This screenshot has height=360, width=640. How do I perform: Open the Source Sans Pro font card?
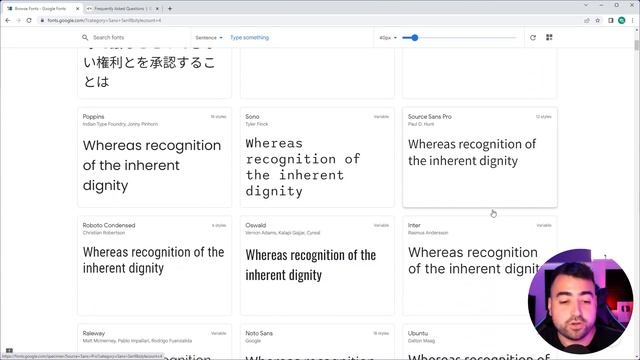(x=480, y=157)
